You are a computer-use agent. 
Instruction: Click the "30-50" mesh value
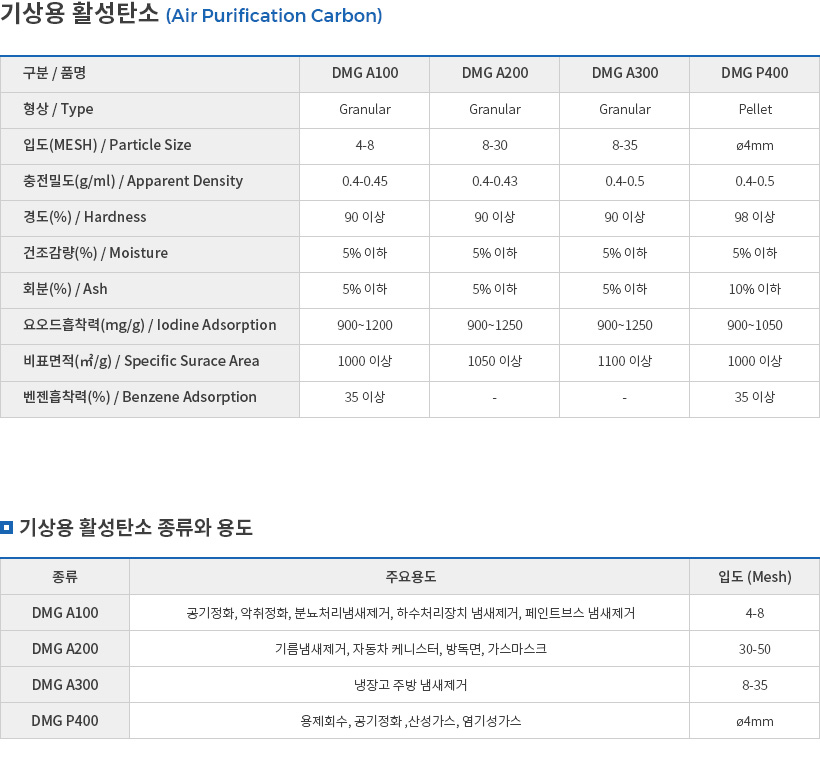point(754,649)
